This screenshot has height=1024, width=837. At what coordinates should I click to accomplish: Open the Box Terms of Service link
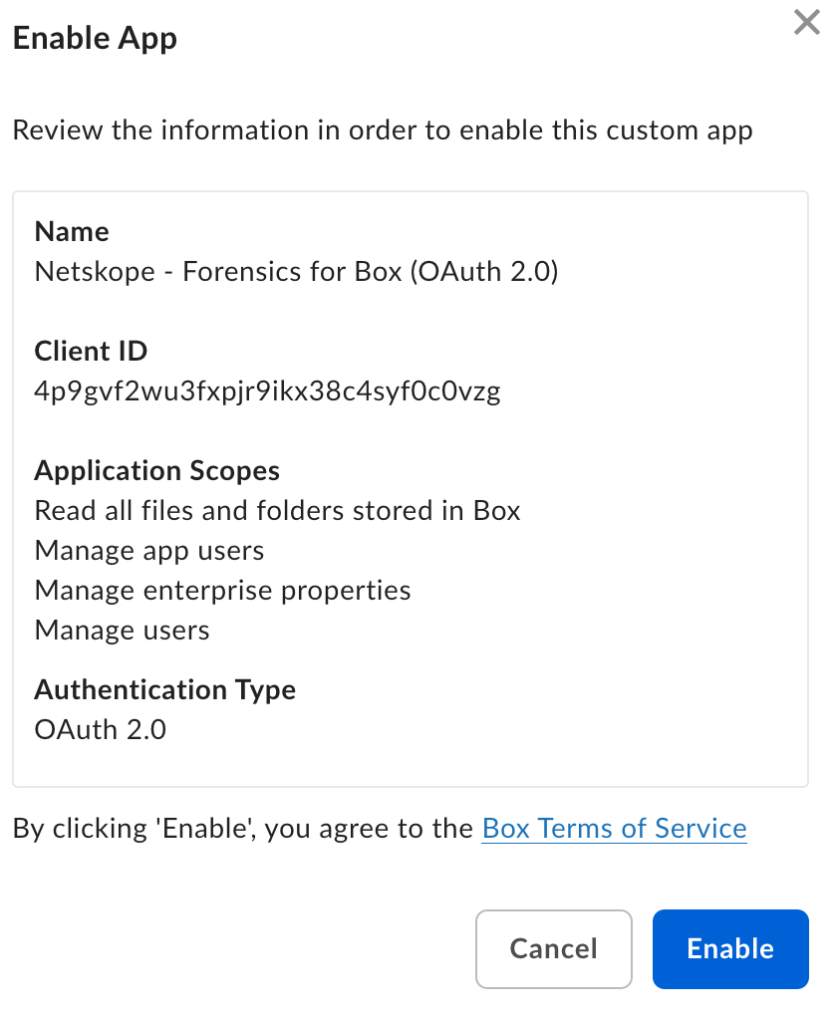coord(614,828)
